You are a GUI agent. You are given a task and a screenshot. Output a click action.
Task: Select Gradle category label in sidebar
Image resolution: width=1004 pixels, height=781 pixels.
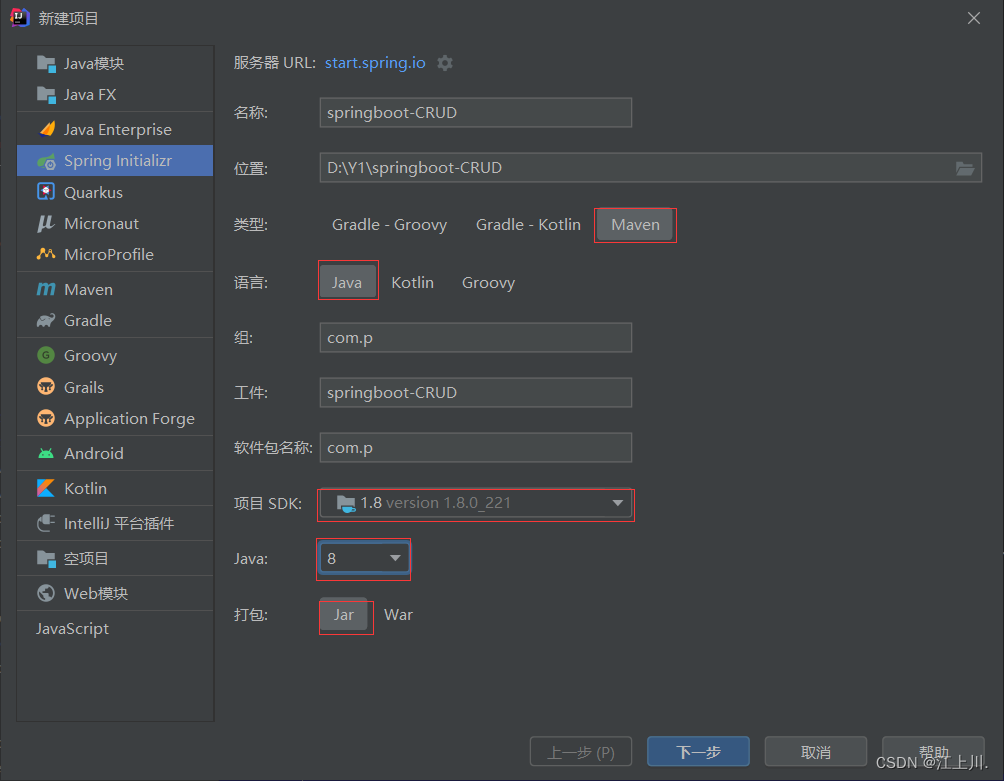click(88, 320)
